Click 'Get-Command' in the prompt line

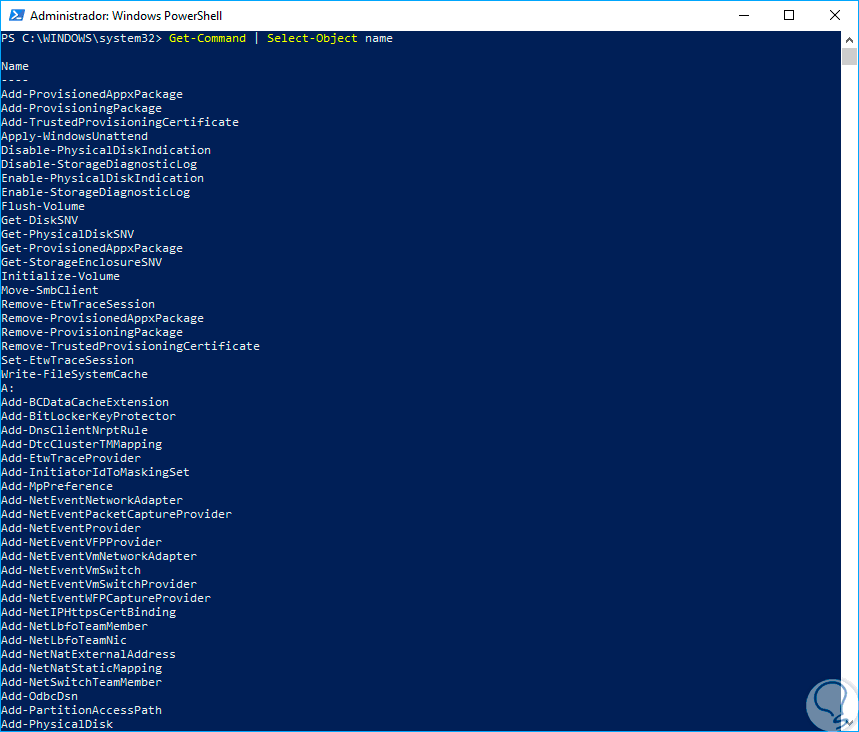pyautogui.click(x=207, y=38)
